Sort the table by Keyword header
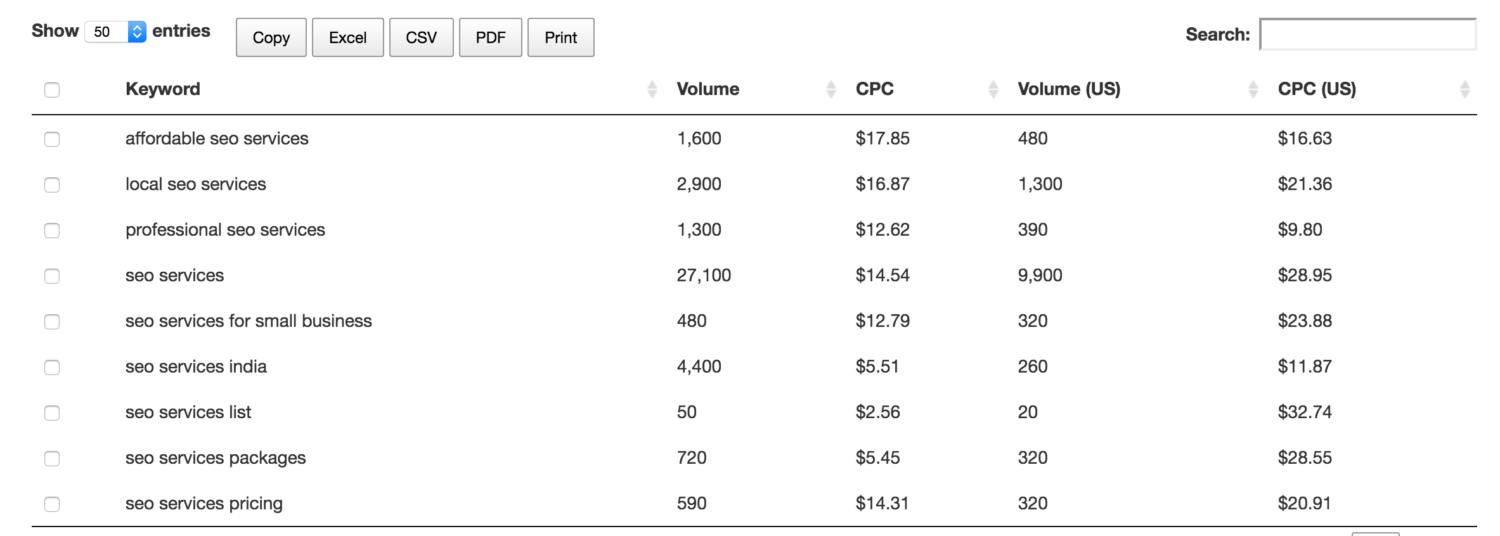The height and width of the screenshot is (536, 1500). click(x=163, y=89)
